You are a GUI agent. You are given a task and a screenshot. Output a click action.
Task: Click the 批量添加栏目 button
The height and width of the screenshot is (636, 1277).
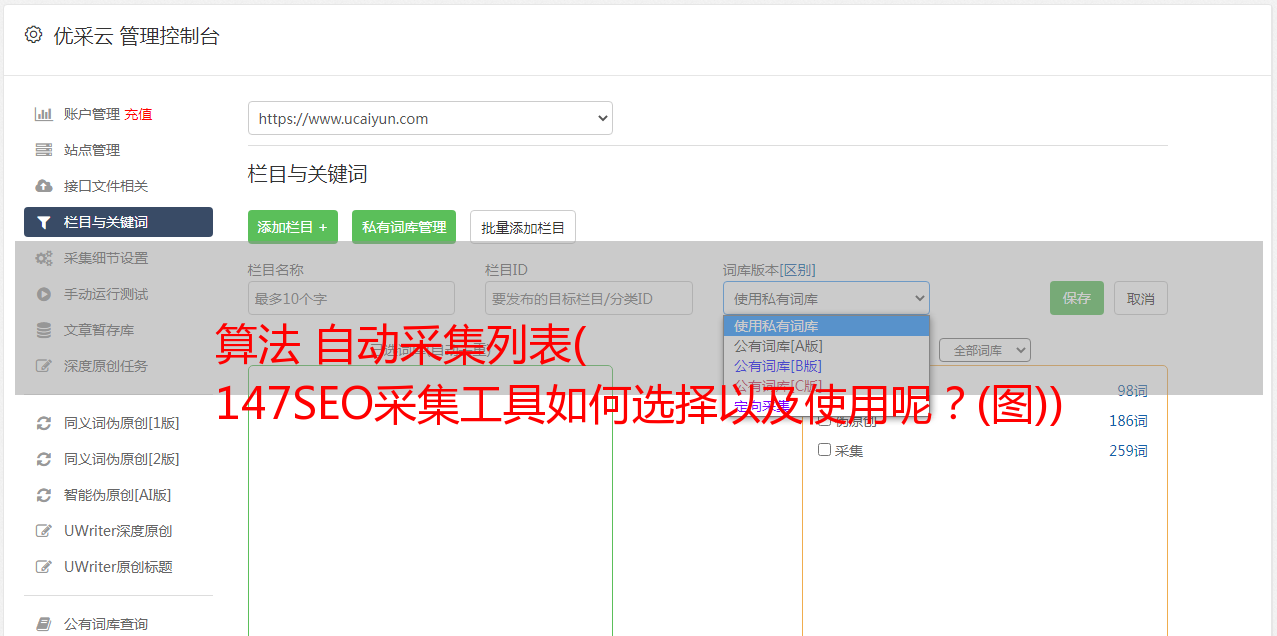pos(523,227)
